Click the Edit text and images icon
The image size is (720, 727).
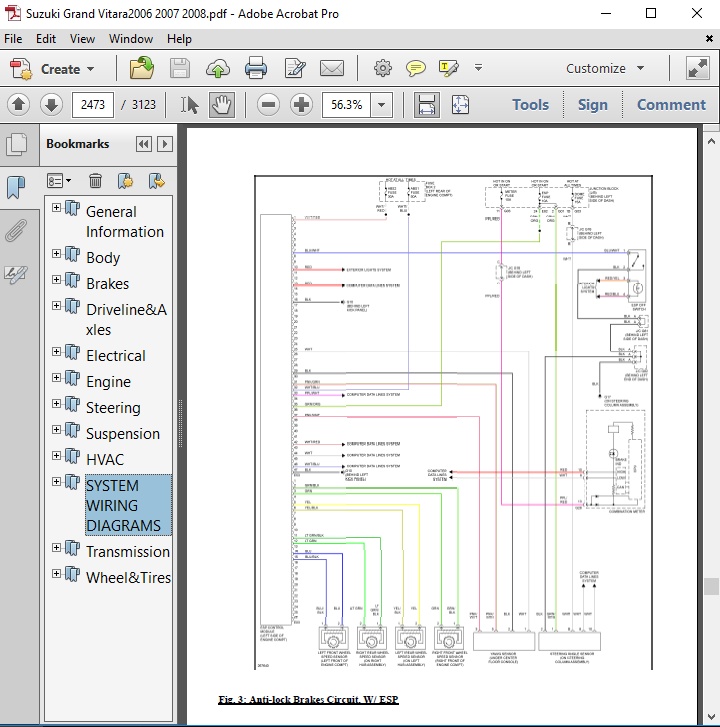pos(295,68)
